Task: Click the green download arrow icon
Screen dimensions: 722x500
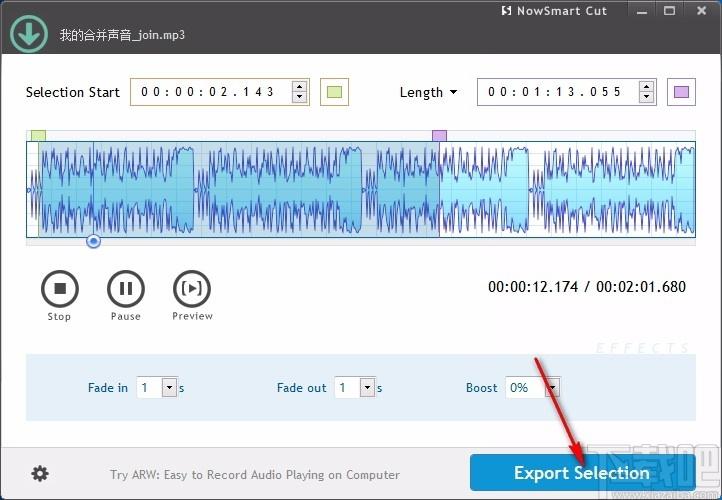Action: (x=29, y=34)
